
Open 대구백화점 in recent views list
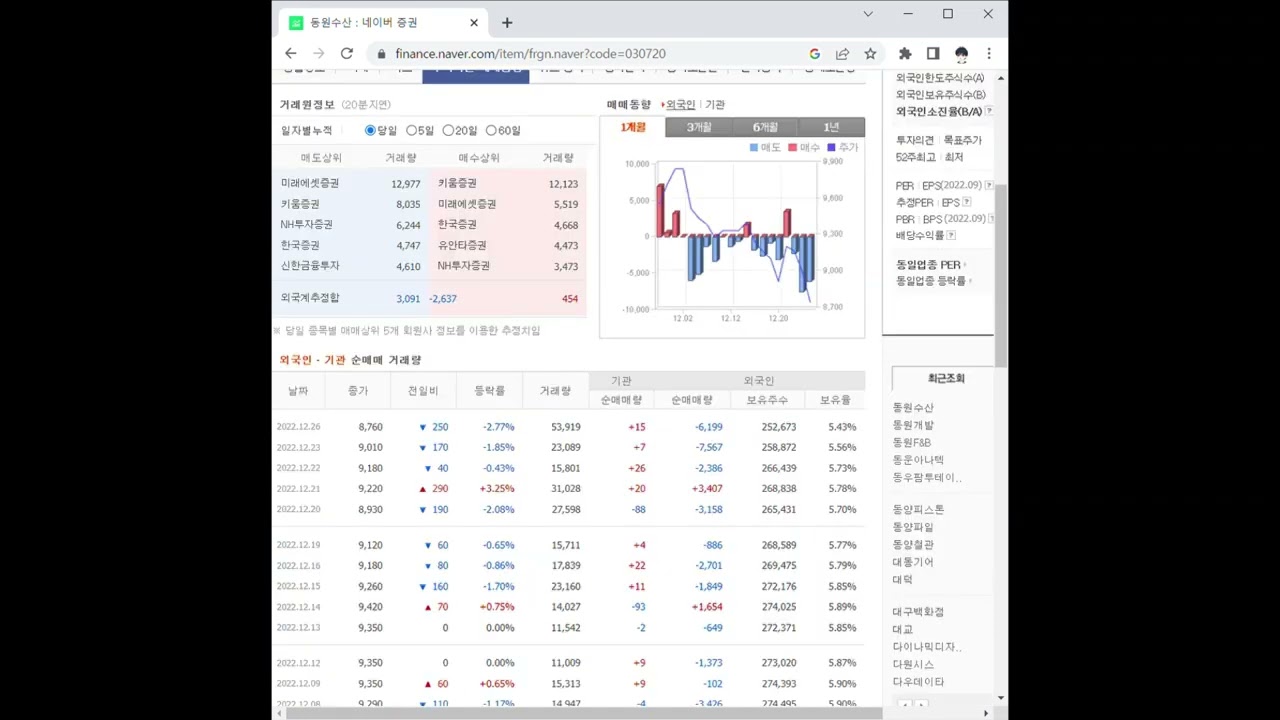pyautogui.click(x=918, y=611)
